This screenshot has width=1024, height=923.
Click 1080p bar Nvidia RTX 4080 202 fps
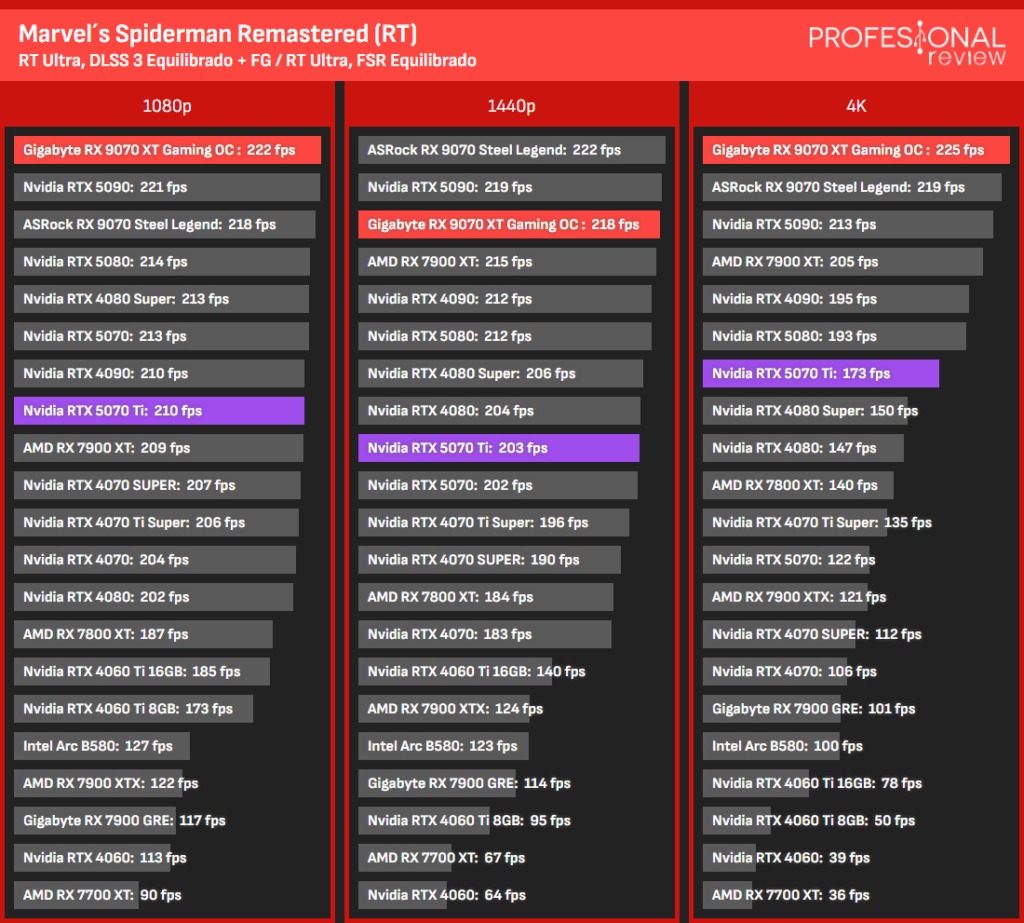tap(153, 597)
